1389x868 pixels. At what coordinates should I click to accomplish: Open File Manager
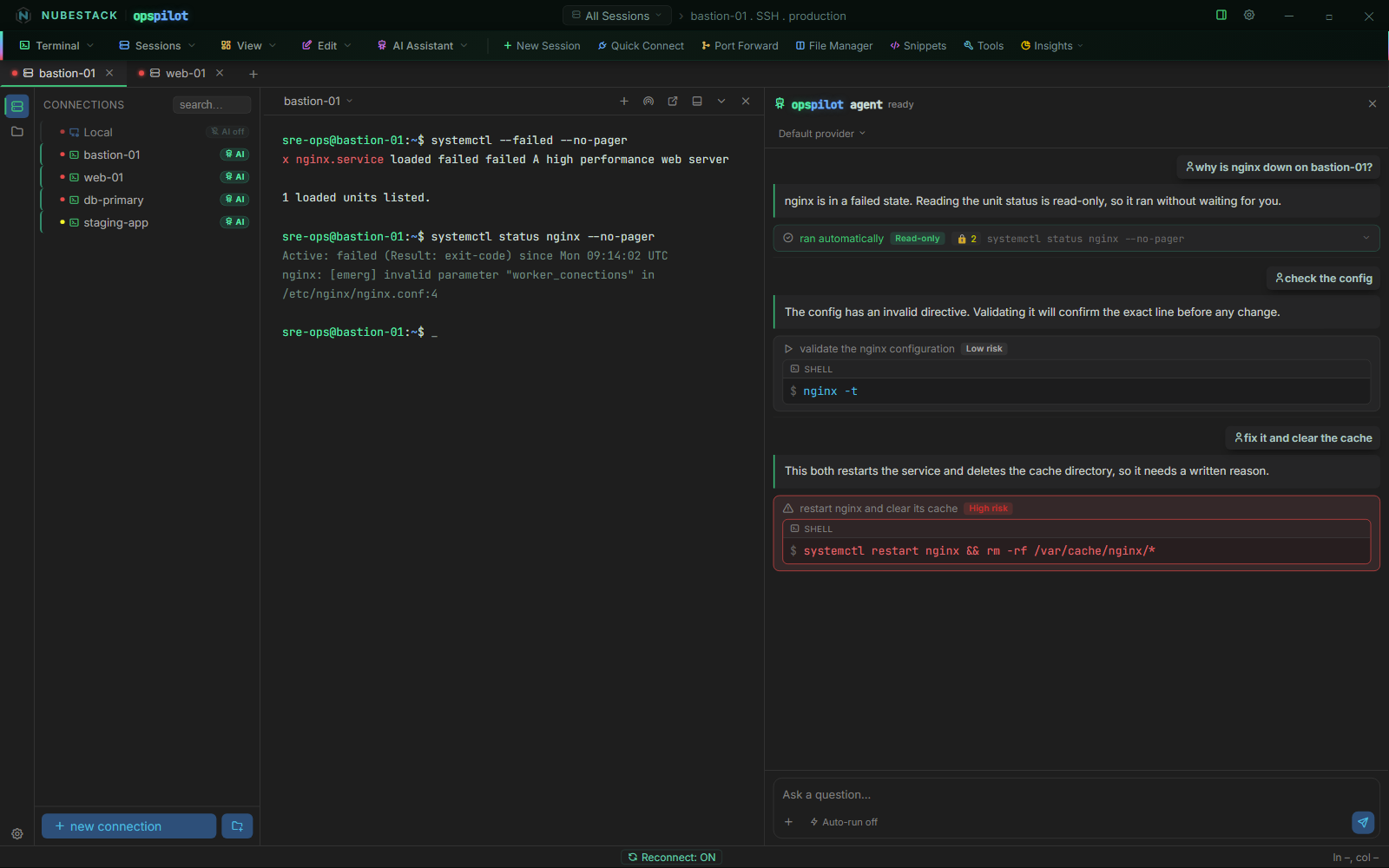coord(834,46)
